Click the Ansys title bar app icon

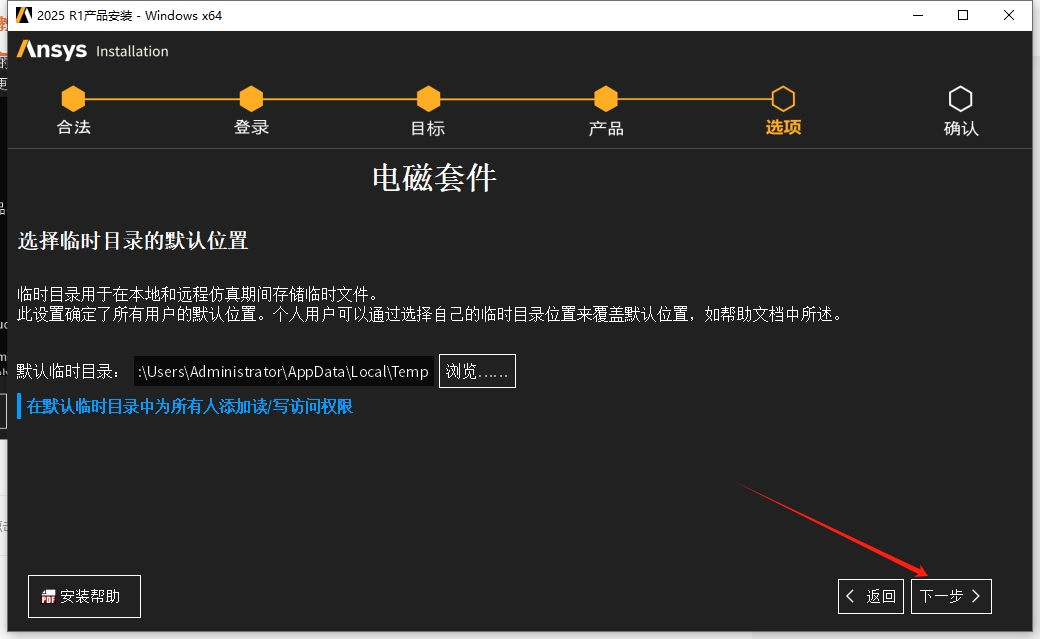click(x=24, y=15)
